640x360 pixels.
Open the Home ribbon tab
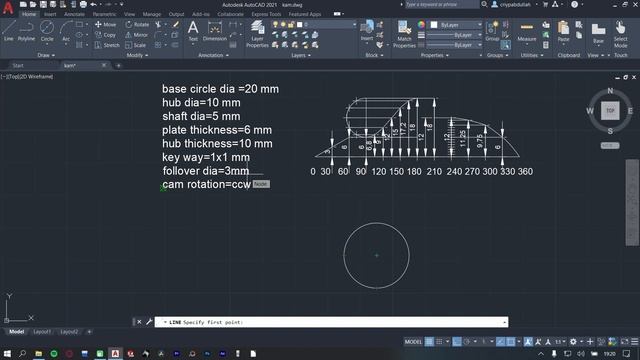point(29,14)
